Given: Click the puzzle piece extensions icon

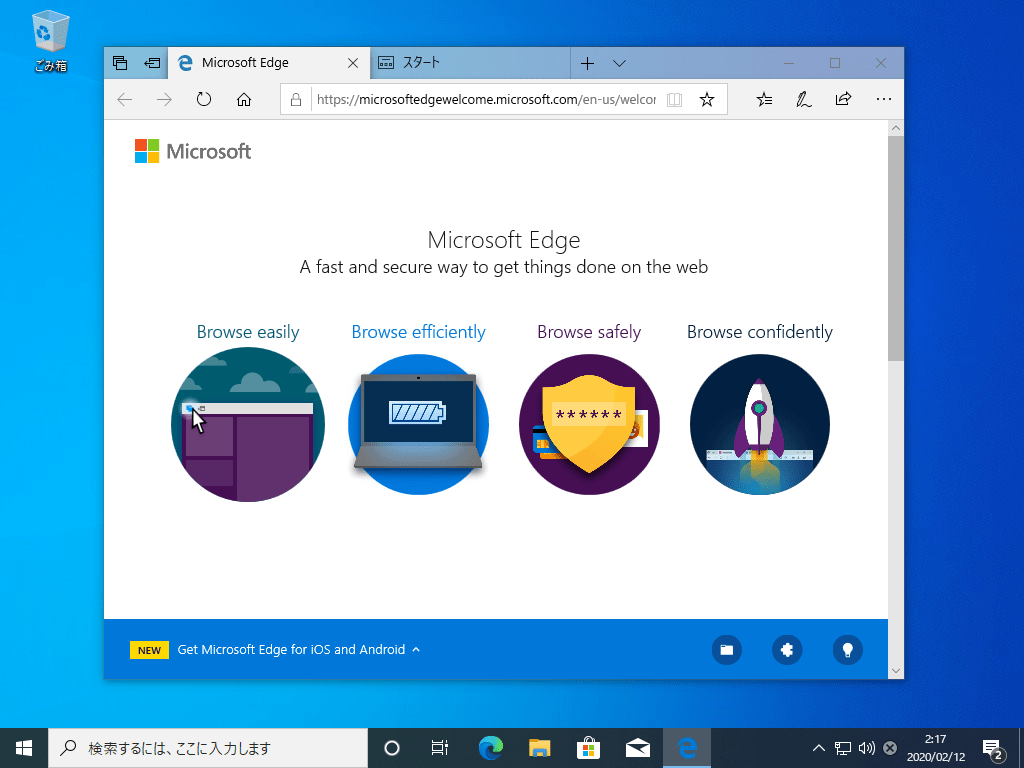Looking at the screenshot, I should pyautogui.click(x=787, y=650).
